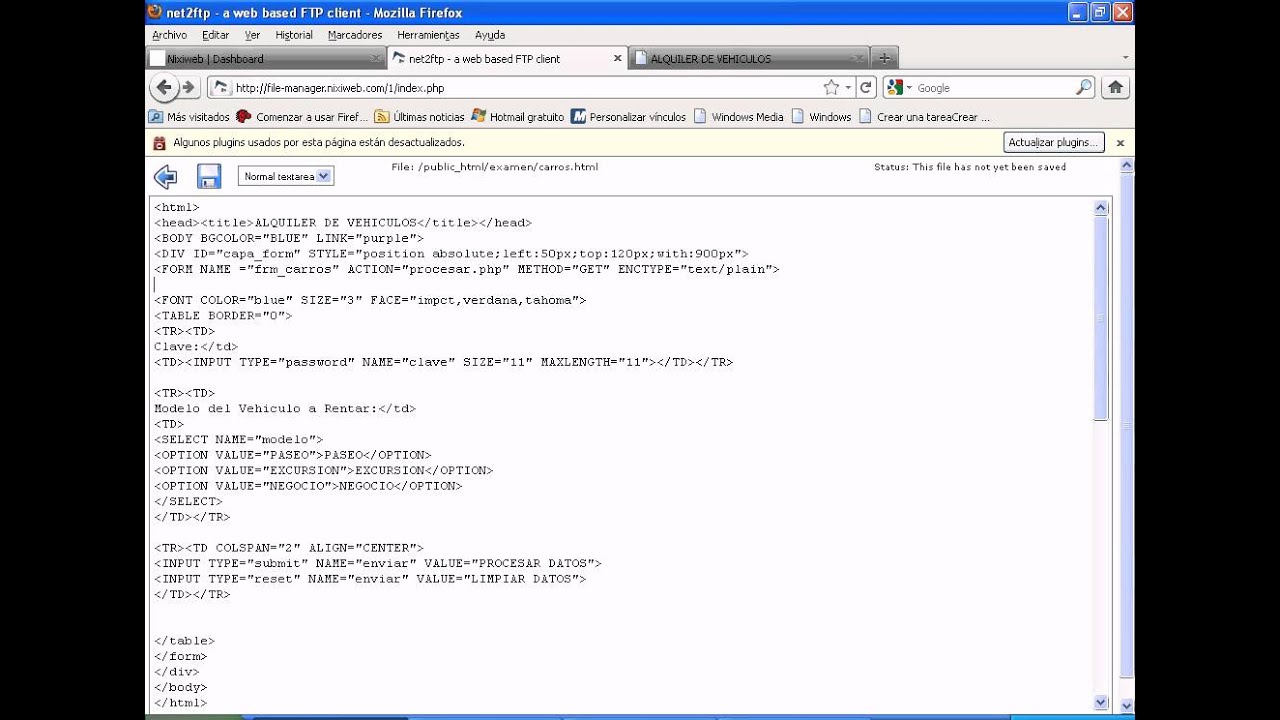Image resolution: width=1280 pixels, height=720 pixels.
Task: Save the file with floppy disk icon
Action: (x=208, y=177)
